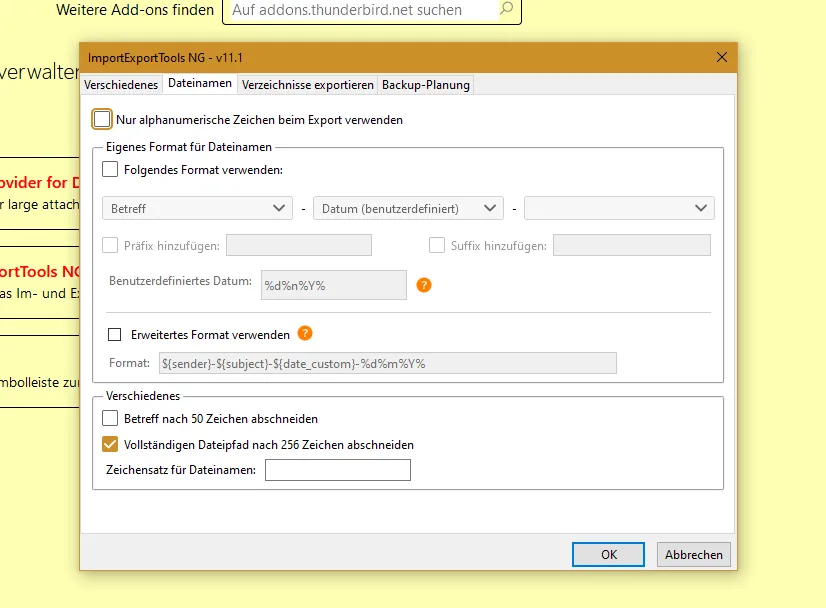The height and width of the screenshot is (608, 826).
Task: Open the Backup-Planung tab
Action: [x=426, y=85]
